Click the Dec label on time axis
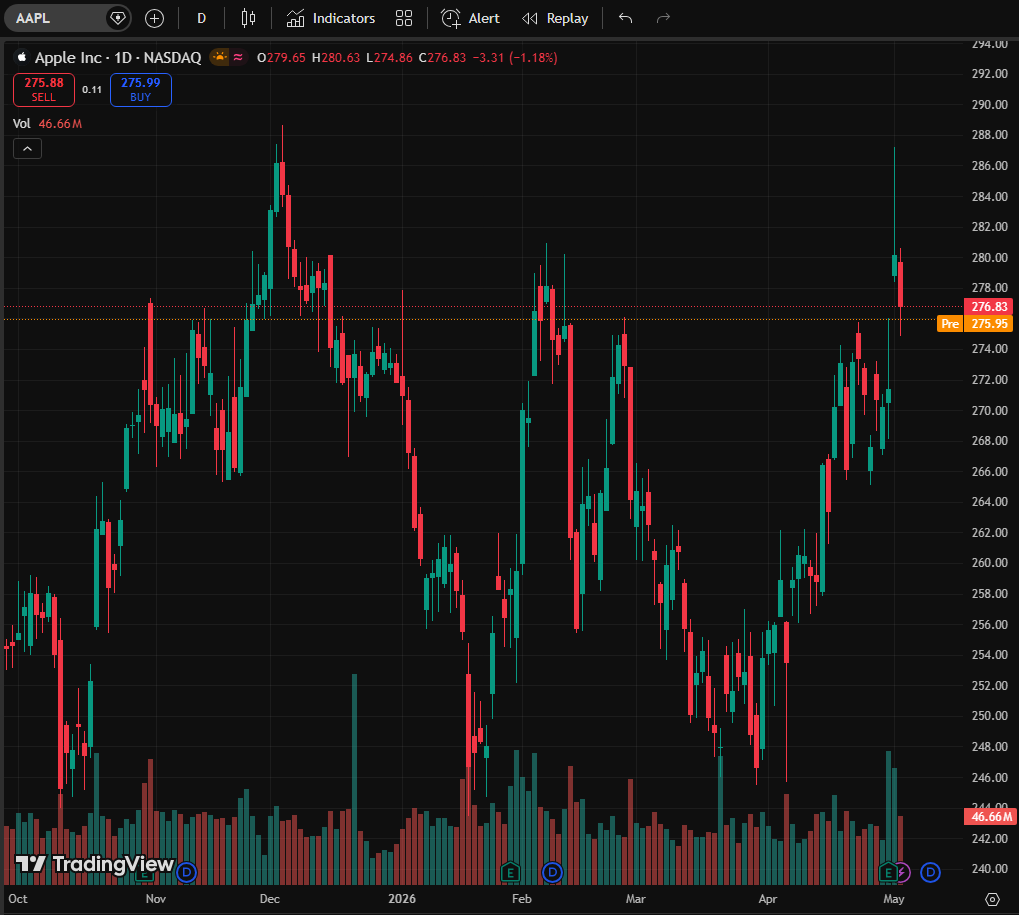Screen dimensions: 1019x915 [270, 899]
